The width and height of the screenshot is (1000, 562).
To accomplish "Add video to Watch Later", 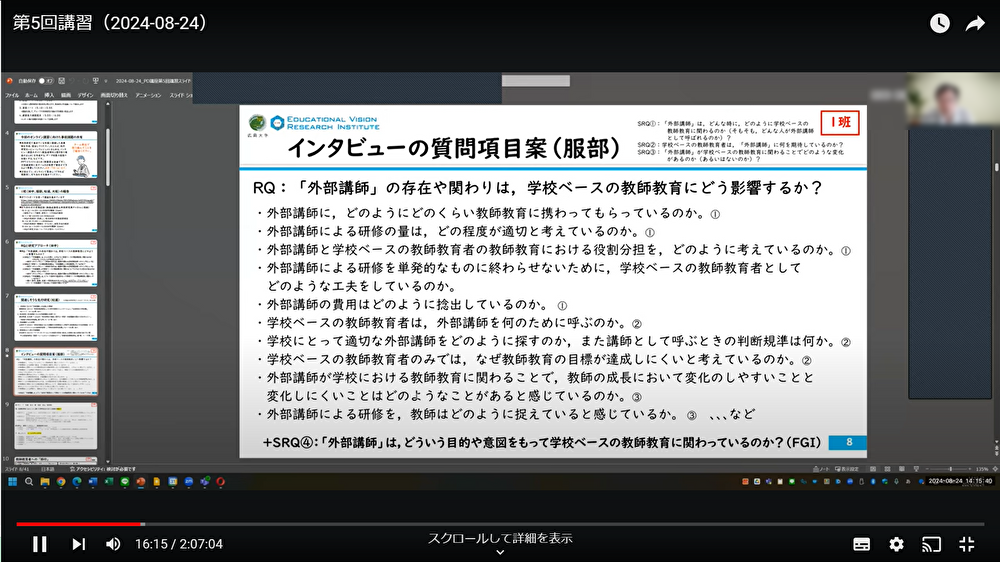I will (x=939, y=24).
